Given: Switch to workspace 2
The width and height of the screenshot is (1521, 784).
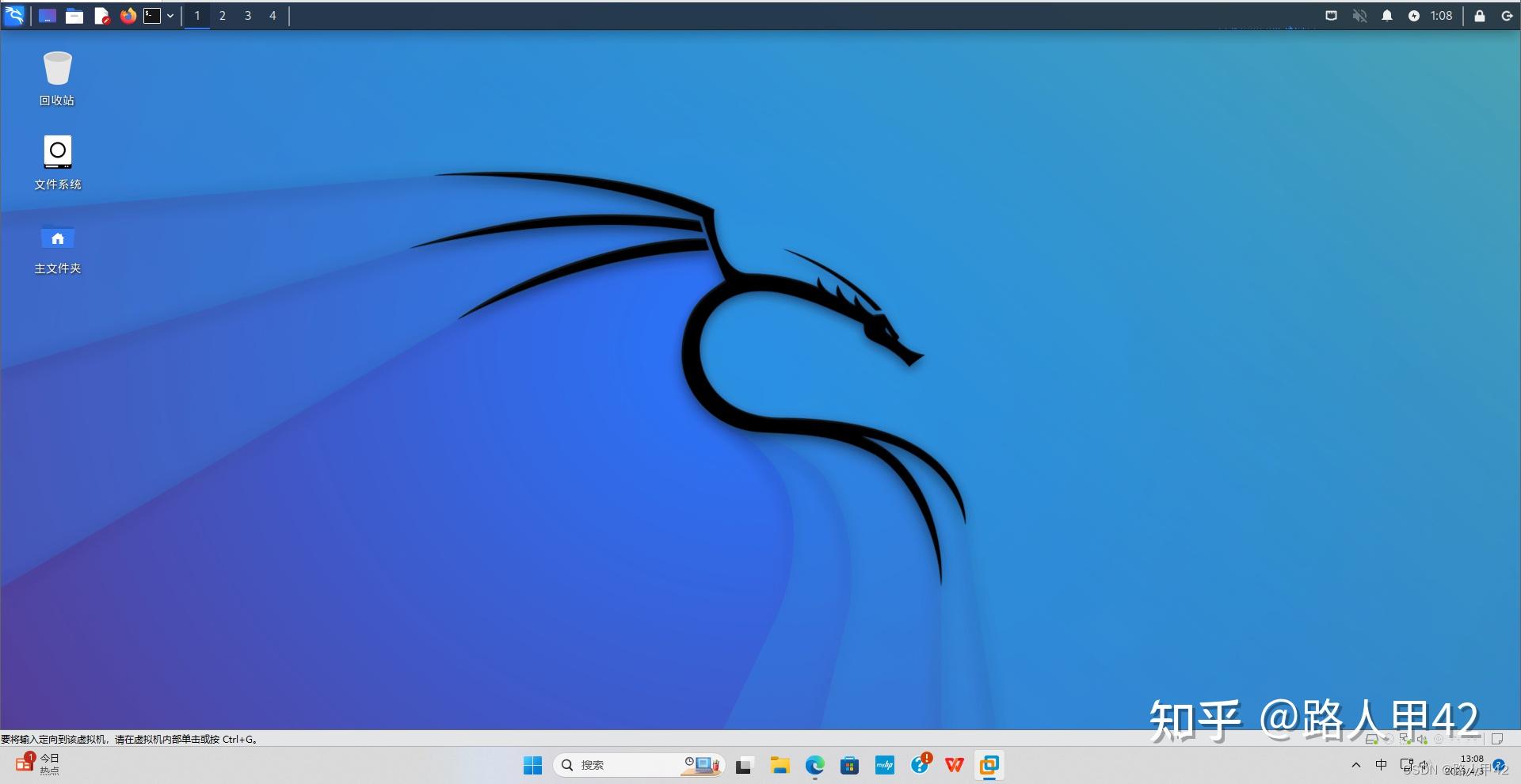Looking at the screenshot, I should (223, 16).
